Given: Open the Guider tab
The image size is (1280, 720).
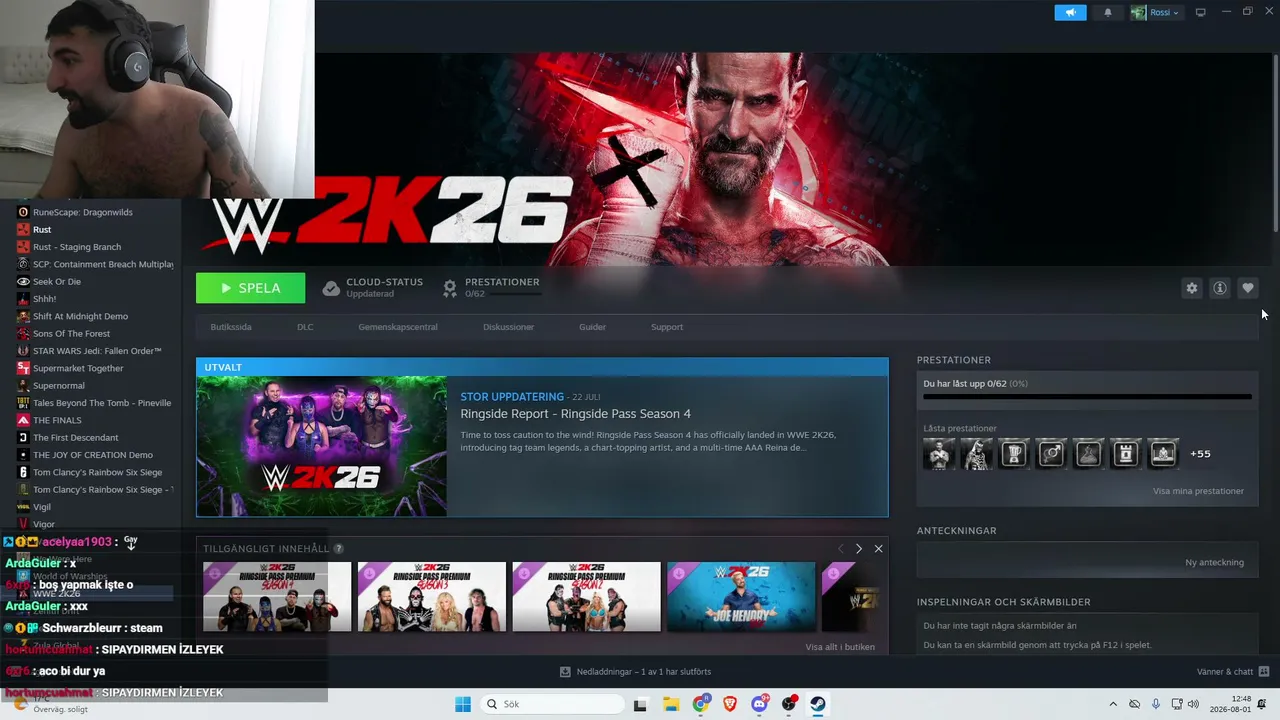Looking at the screenshot, I should pos(592,327).
